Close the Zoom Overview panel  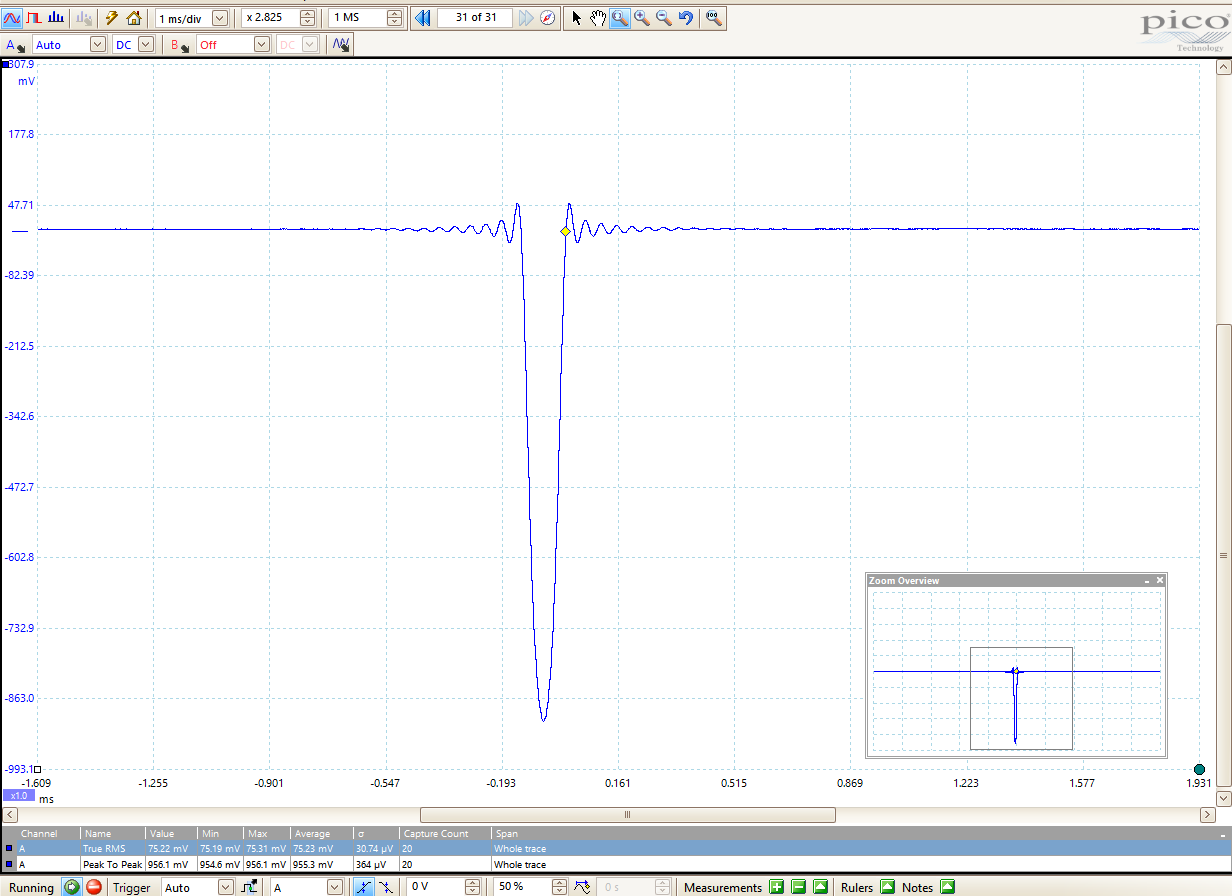pyautogui.click(x=1160, y=581)
